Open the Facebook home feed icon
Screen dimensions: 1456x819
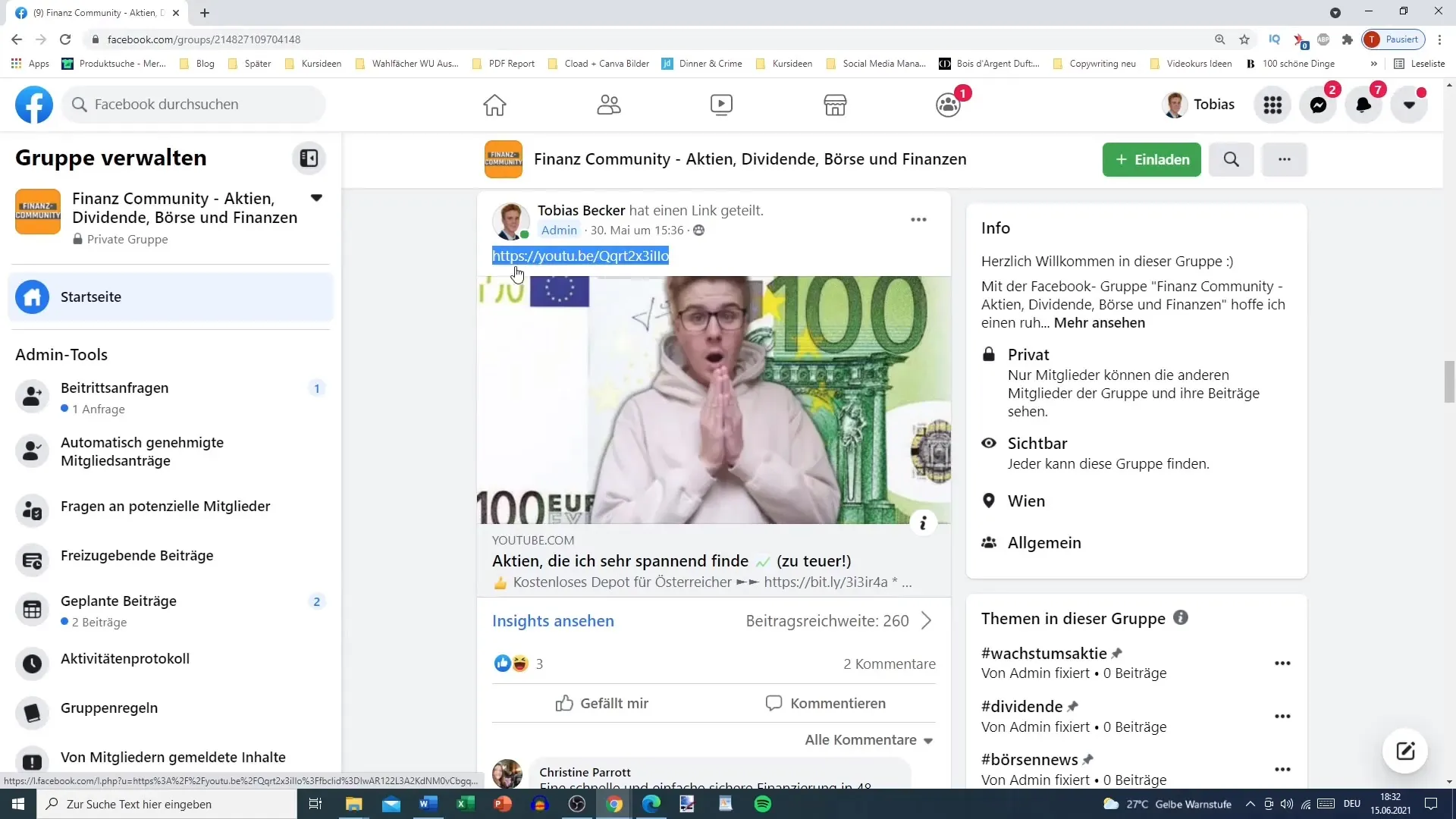click(x=494, y=105)
